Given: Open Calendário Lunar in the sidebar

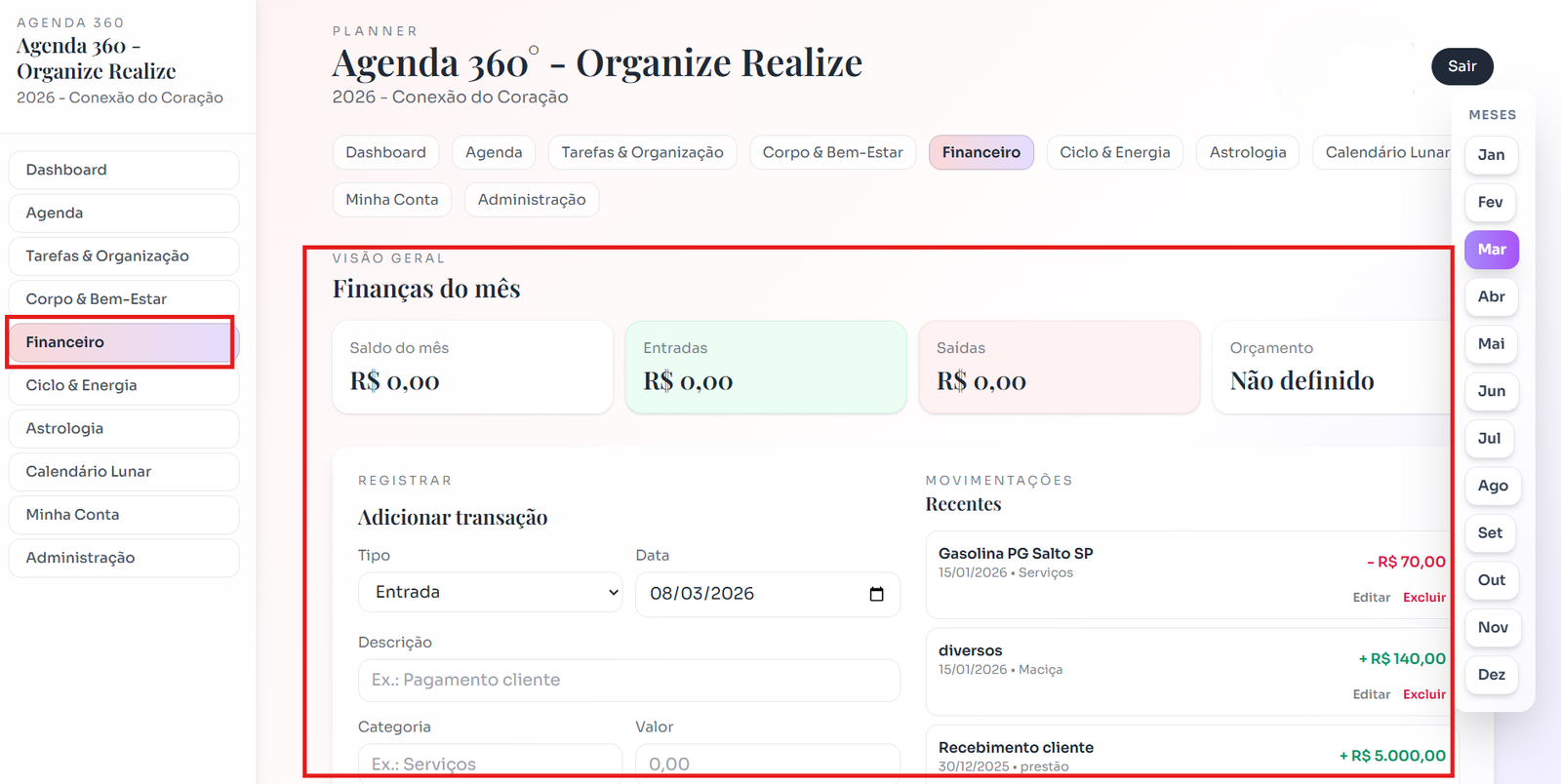Looking at the screenshot, I should [x=124, y=471].
